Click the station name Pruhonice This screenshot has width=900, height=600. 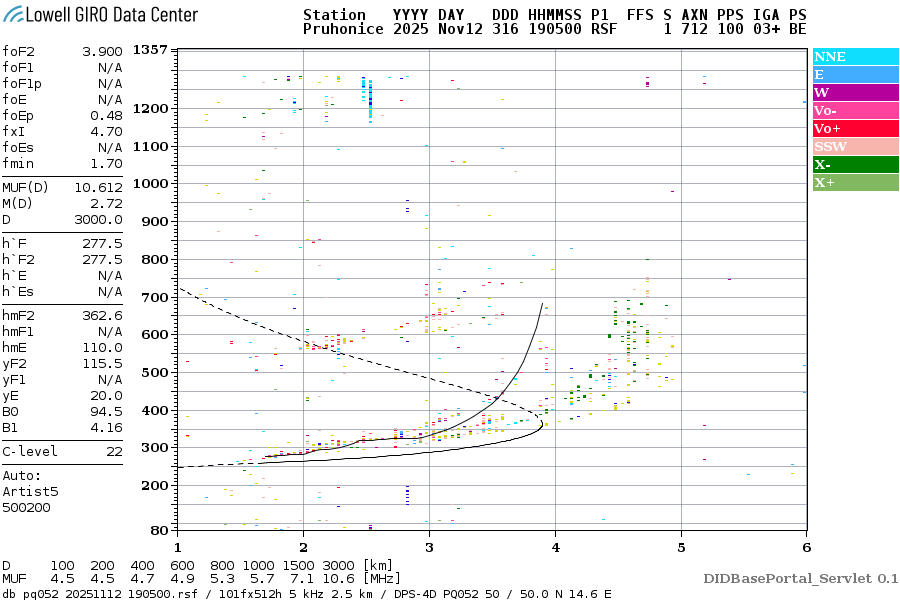pyautogui.click(x=343, y=30)
